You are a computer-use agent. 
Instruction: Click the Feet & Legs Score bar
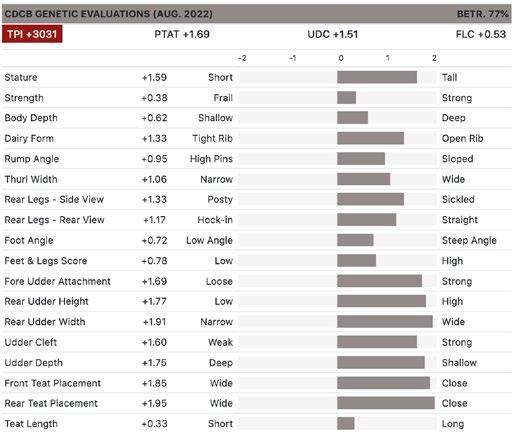point(356,261)
